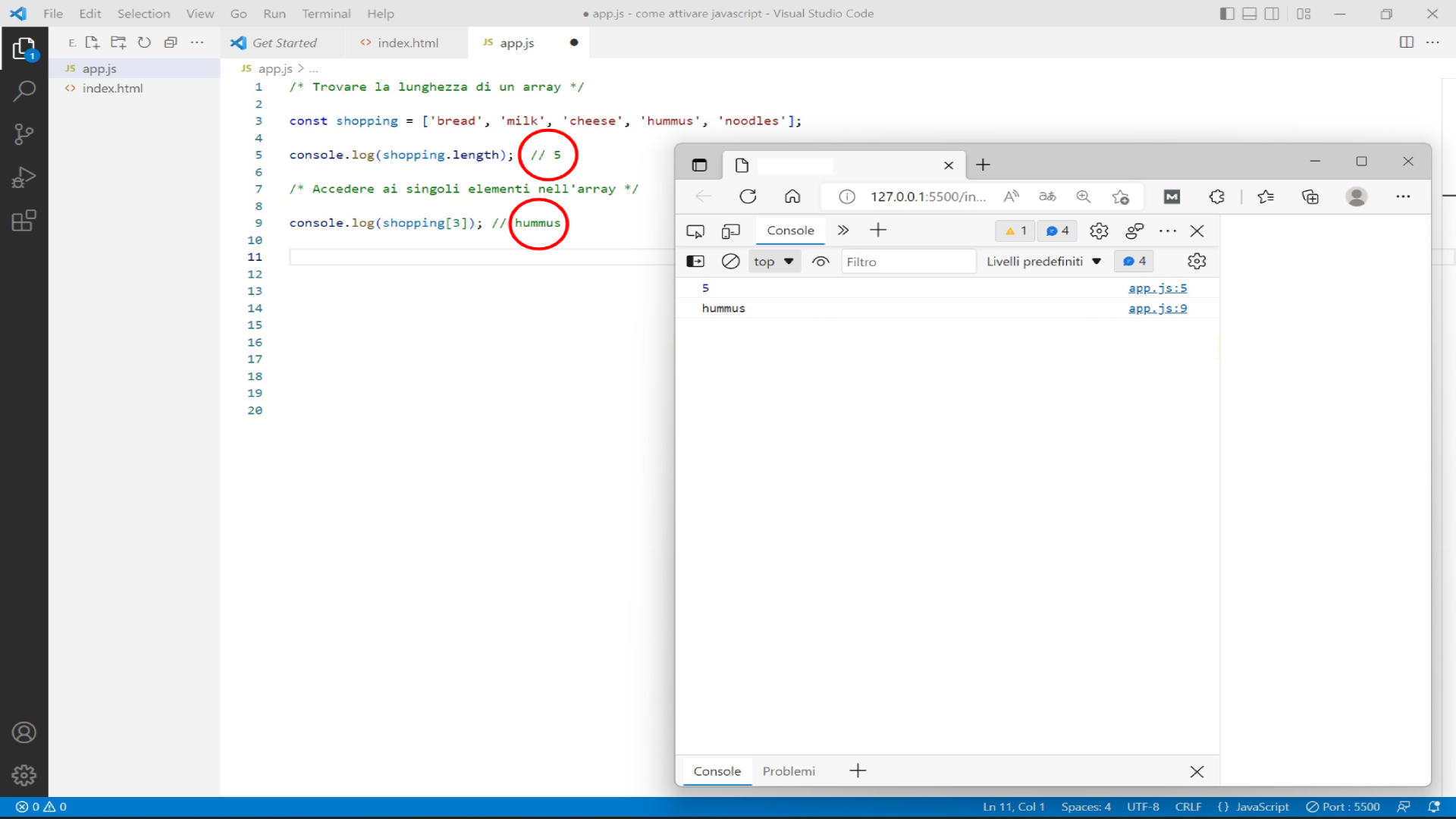Screen dimensions: 1456x819
Task: Open the Source Control view
Action: point(24,134)
